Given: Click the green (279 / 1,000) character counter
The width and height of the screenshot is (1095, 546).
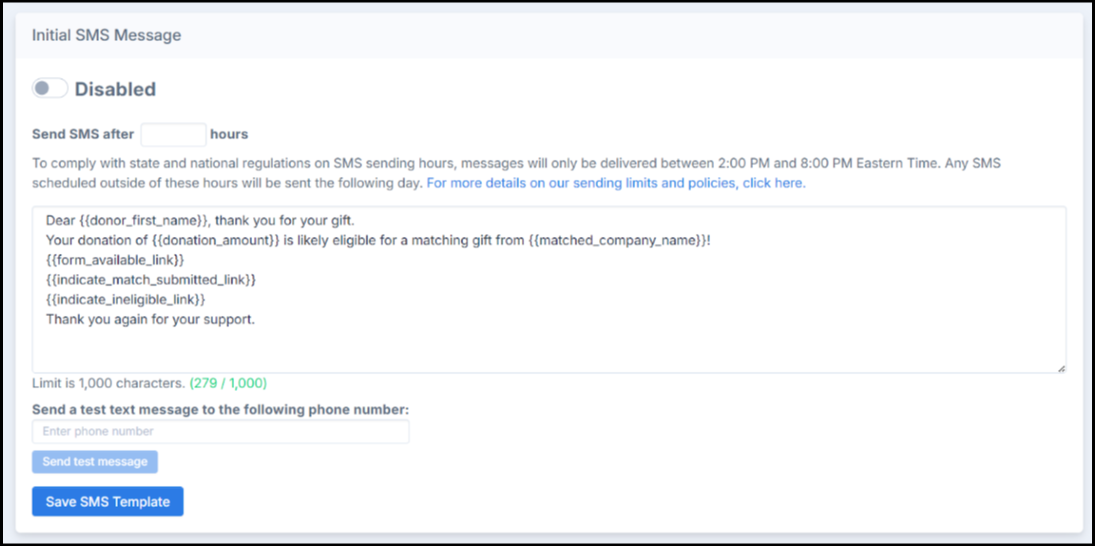Looking at the screenshot, I should click(x=228, y=383).
